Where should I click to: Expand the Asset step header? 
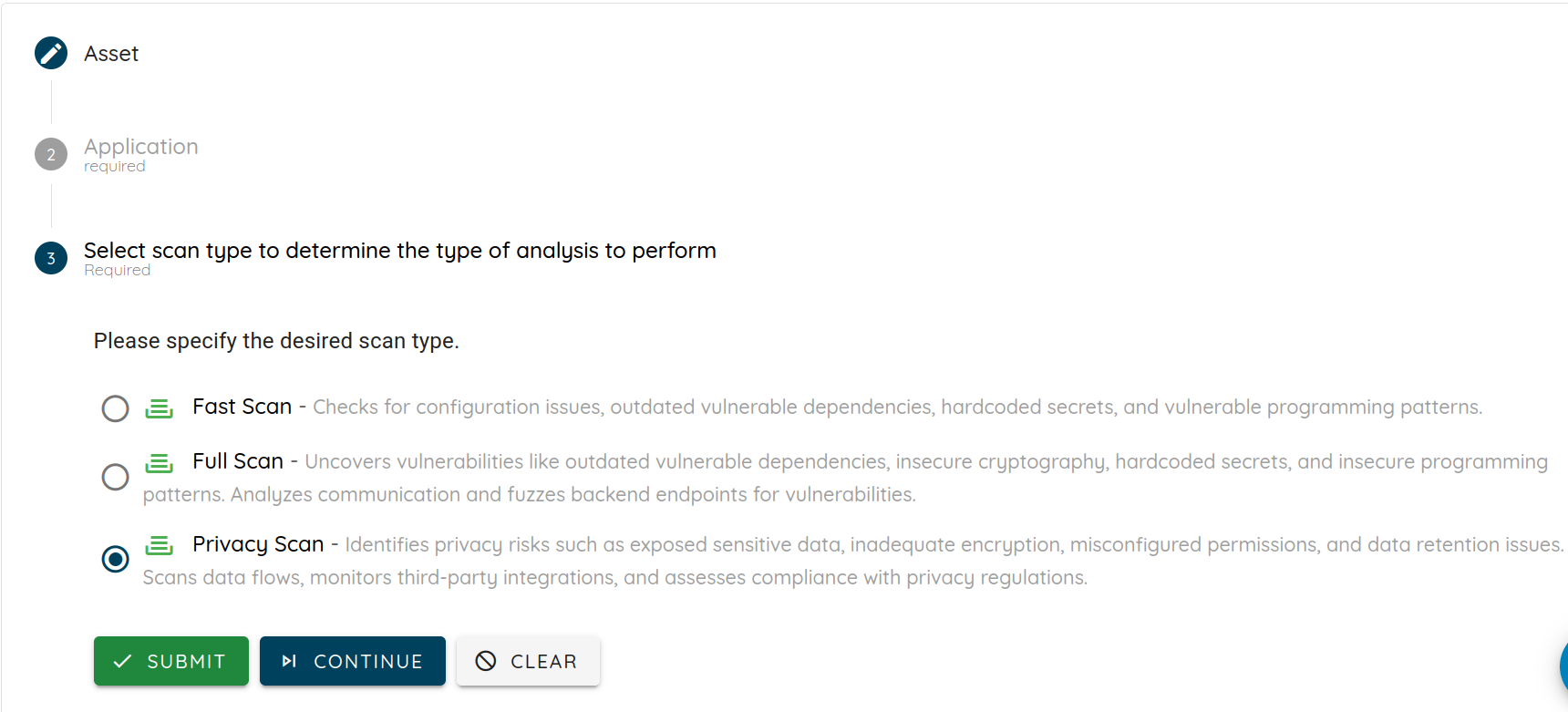tap(111, 54)
